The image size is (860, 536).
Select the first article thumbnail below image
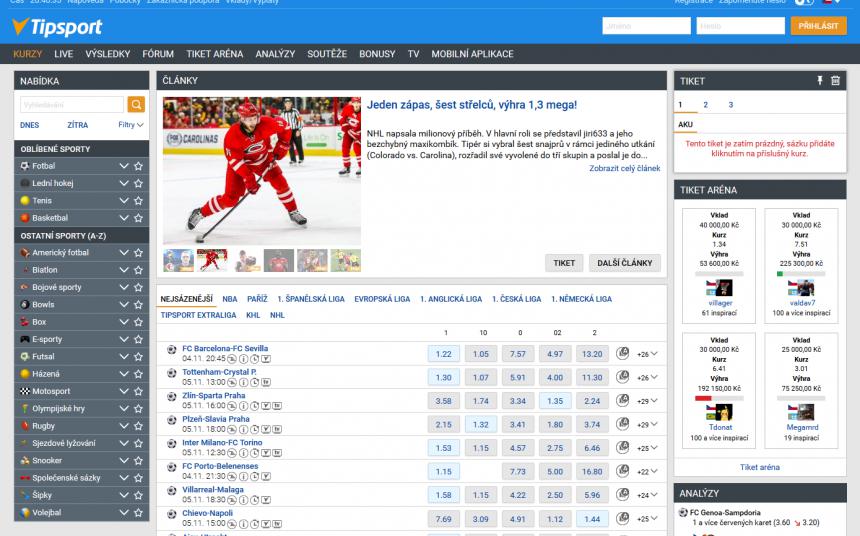[178, 261]
